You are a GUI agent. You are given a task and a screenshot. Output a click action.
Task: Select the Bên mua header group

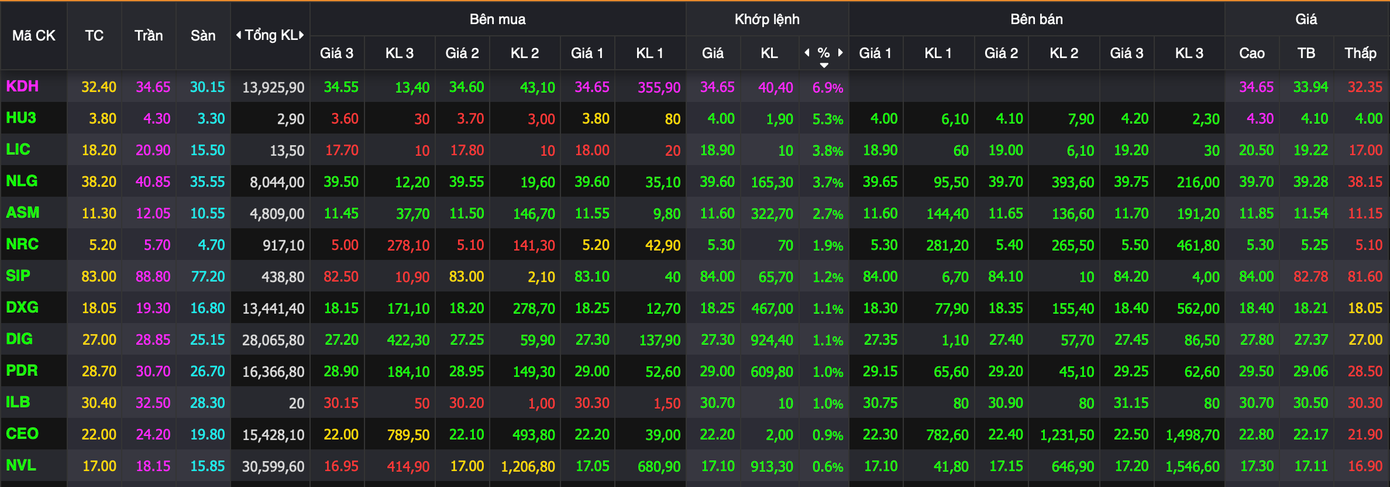click(x=497, y=19)
